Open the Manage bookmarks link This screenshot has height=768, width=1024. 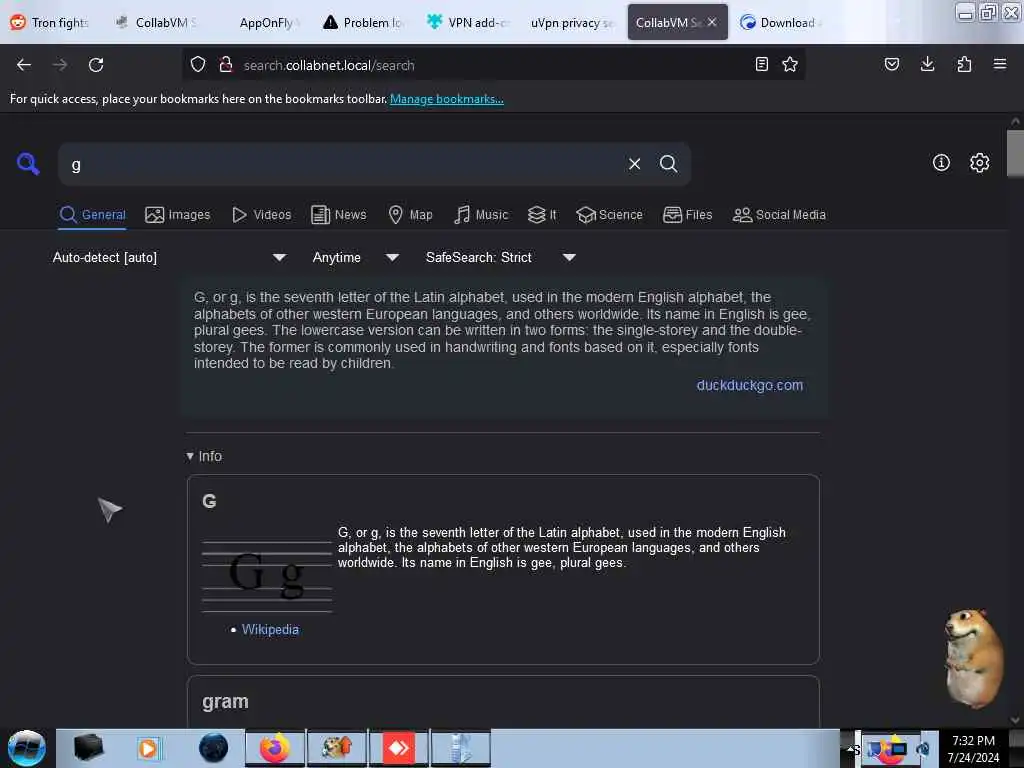click(x=447, y=99)
